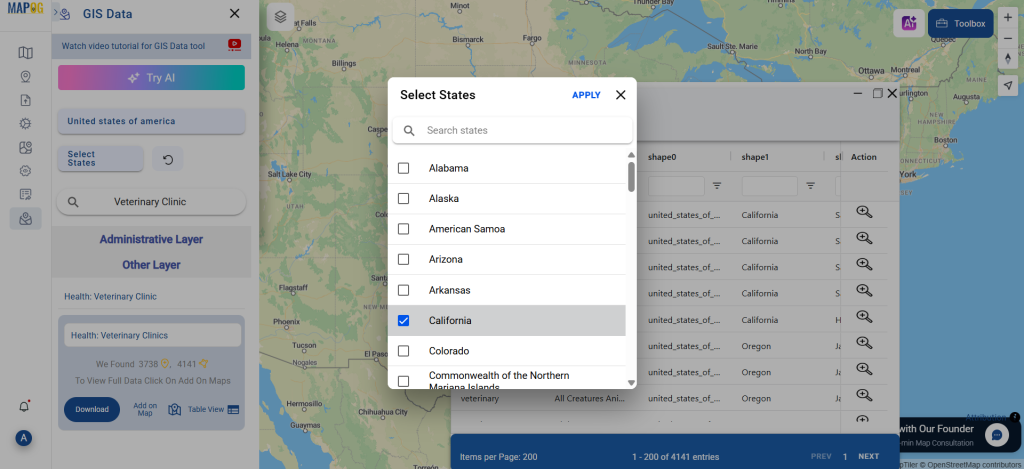Check the Arizona checkbox
1024x469 pixels.
[404, 259]
